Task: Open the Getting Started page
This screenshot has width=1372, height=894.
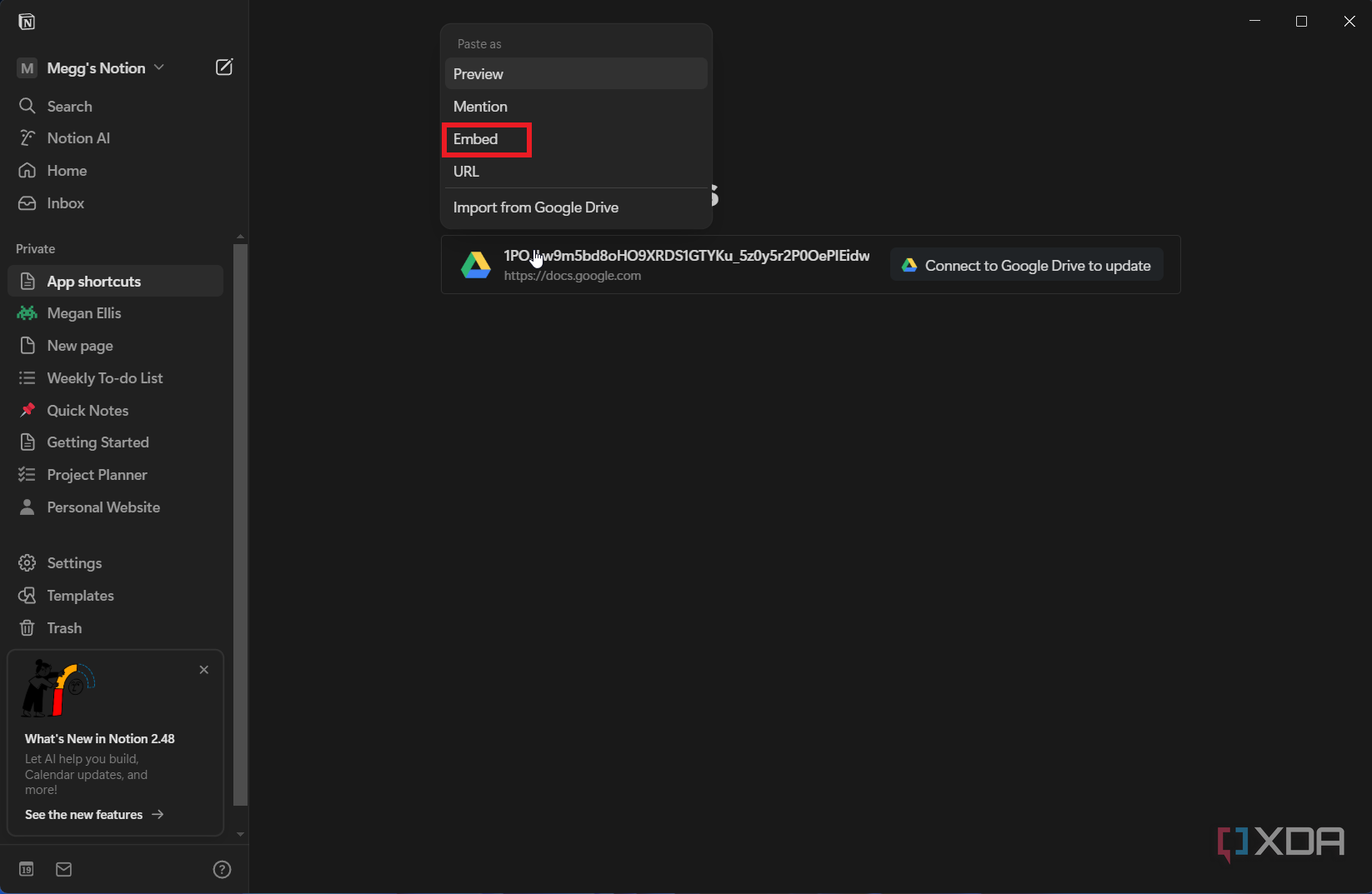Action: coord(116,442)
